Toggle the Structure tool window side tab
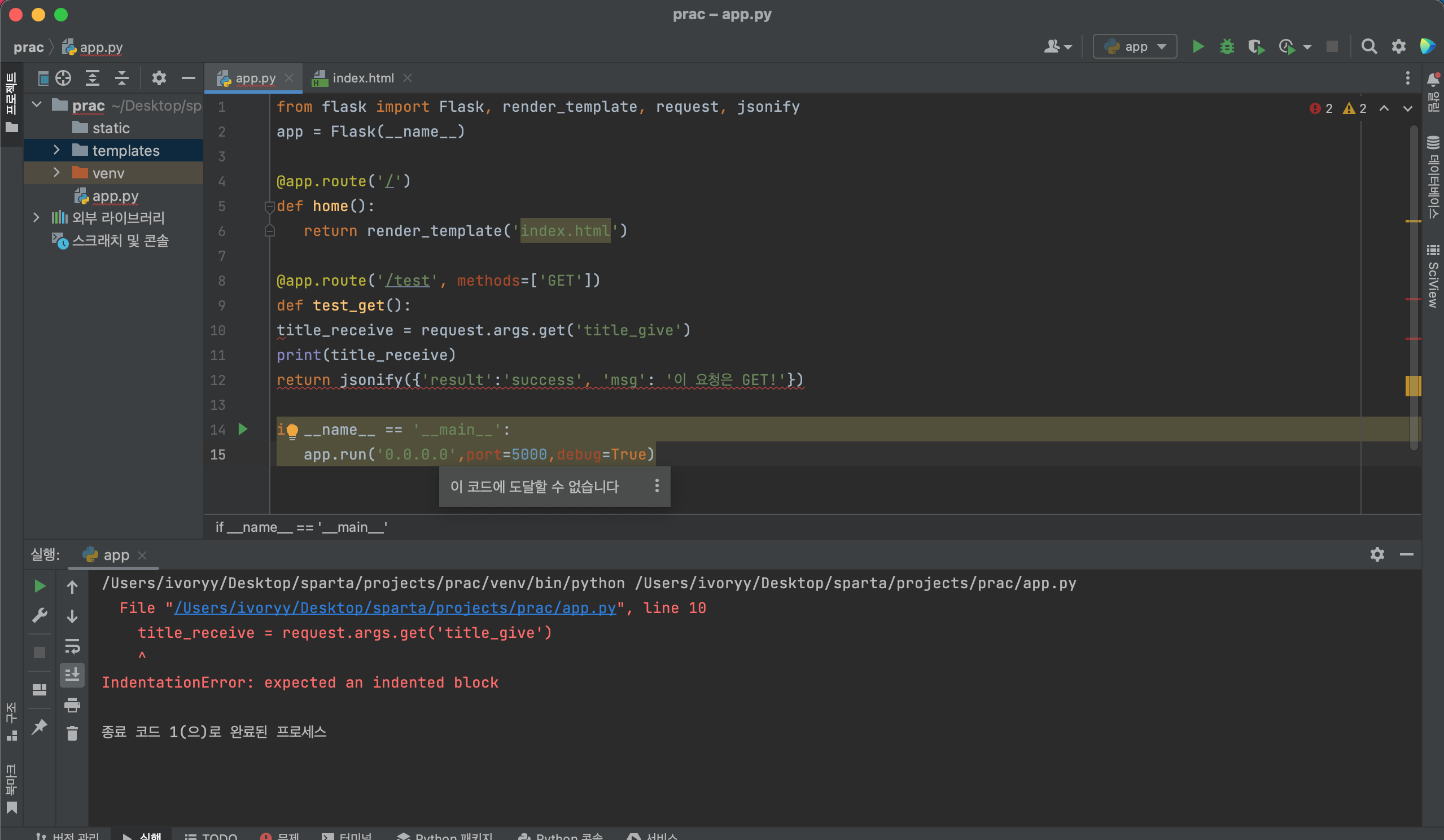This screenshot has width=1444, height=840. 11,721
